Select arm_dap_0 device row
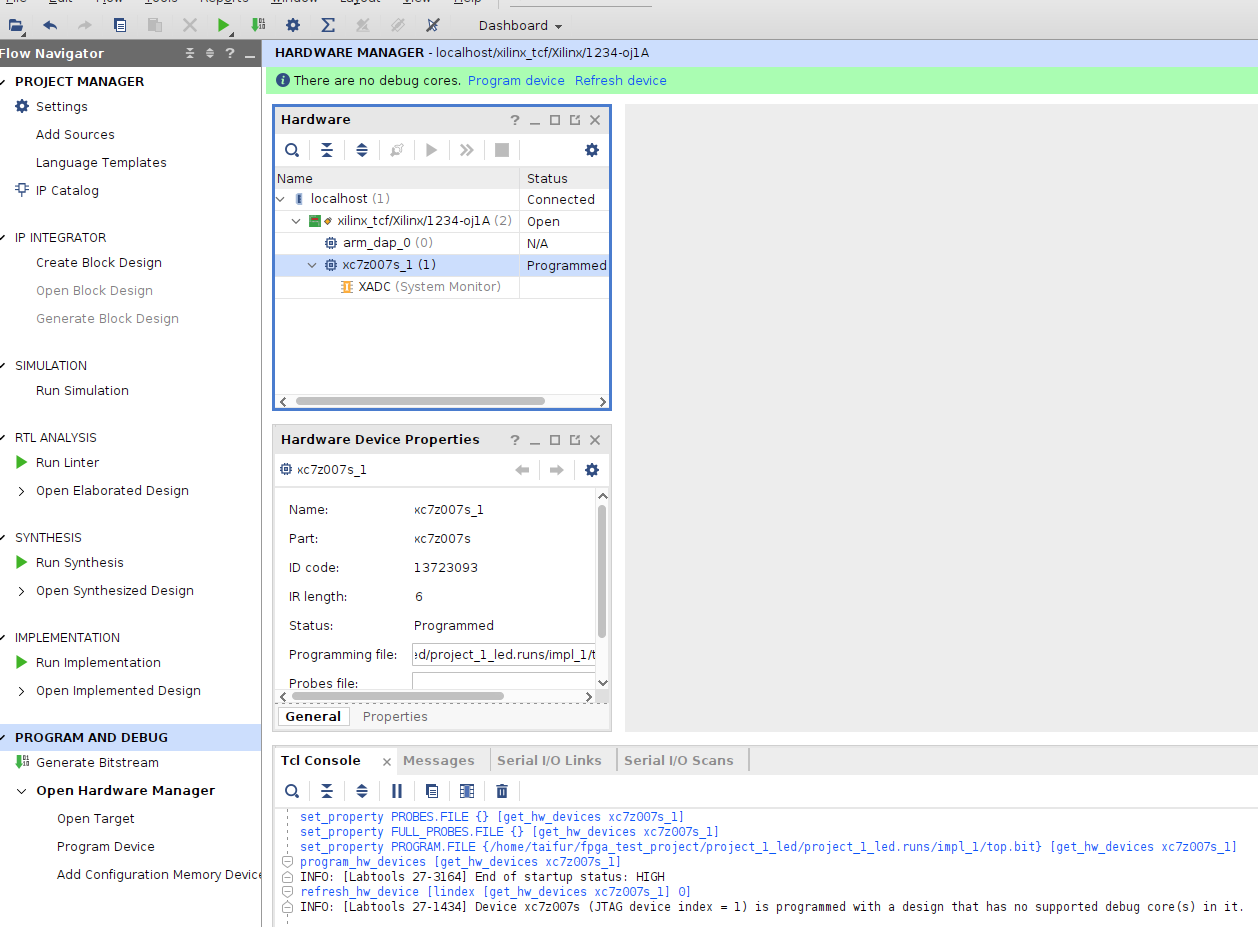Image resolution: width=1258 pixels, height=927 pixels. (441, 243)
